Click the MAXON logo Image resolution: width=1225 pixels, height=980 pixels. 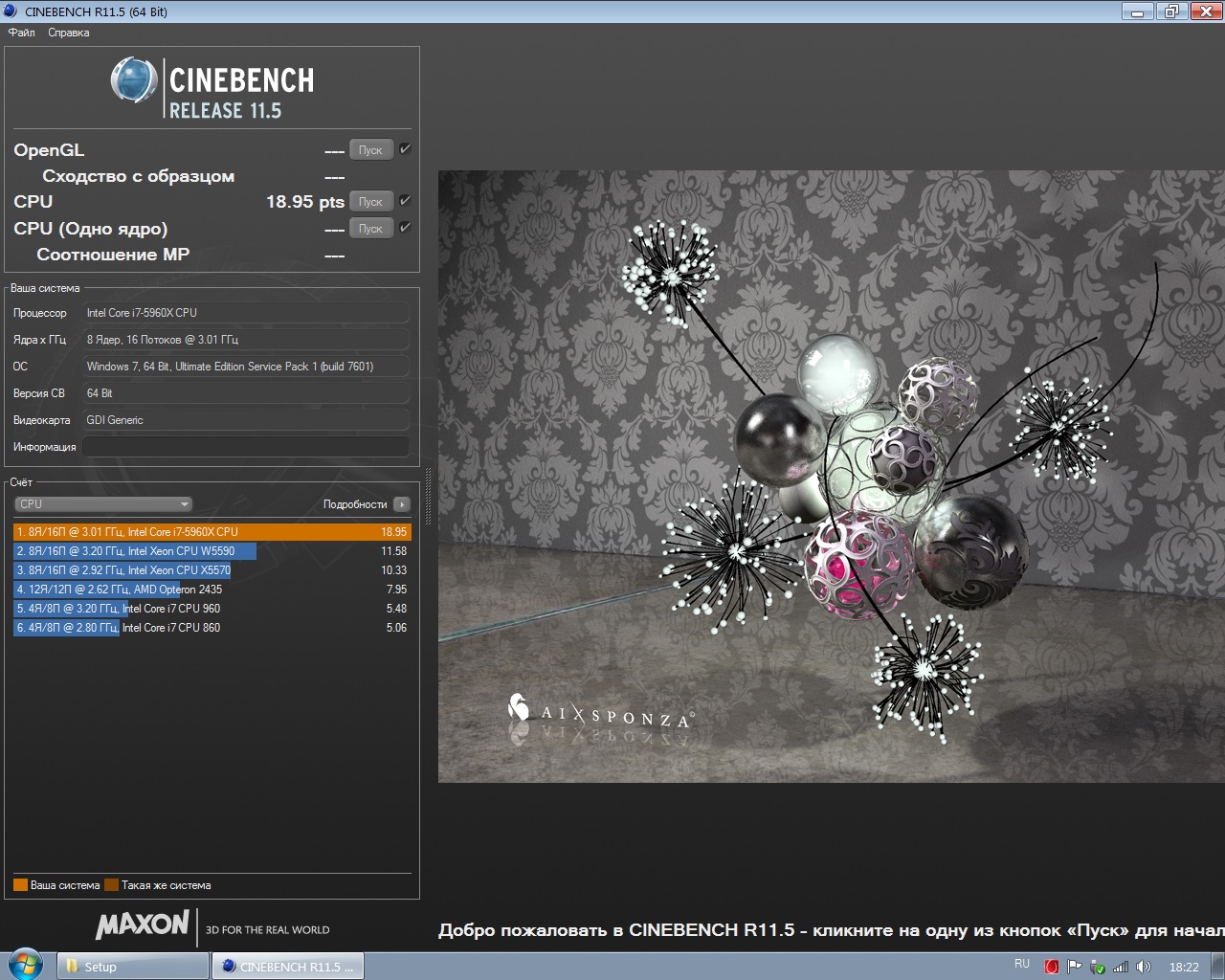click(x=143, y=924)
